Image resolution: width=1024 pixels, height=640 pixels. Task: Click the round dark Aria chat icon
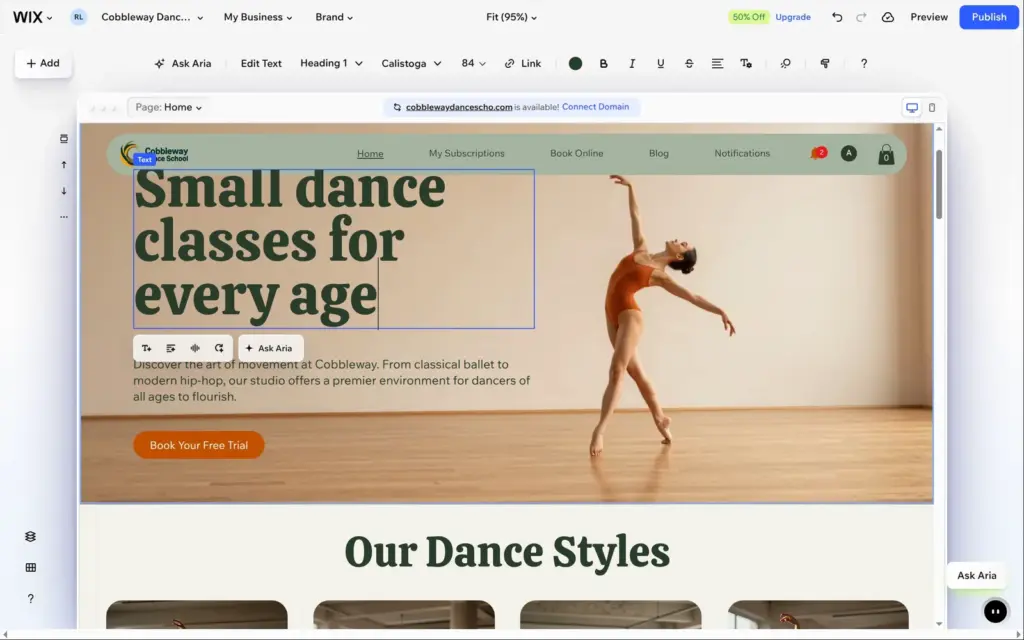tap(995, 611)
